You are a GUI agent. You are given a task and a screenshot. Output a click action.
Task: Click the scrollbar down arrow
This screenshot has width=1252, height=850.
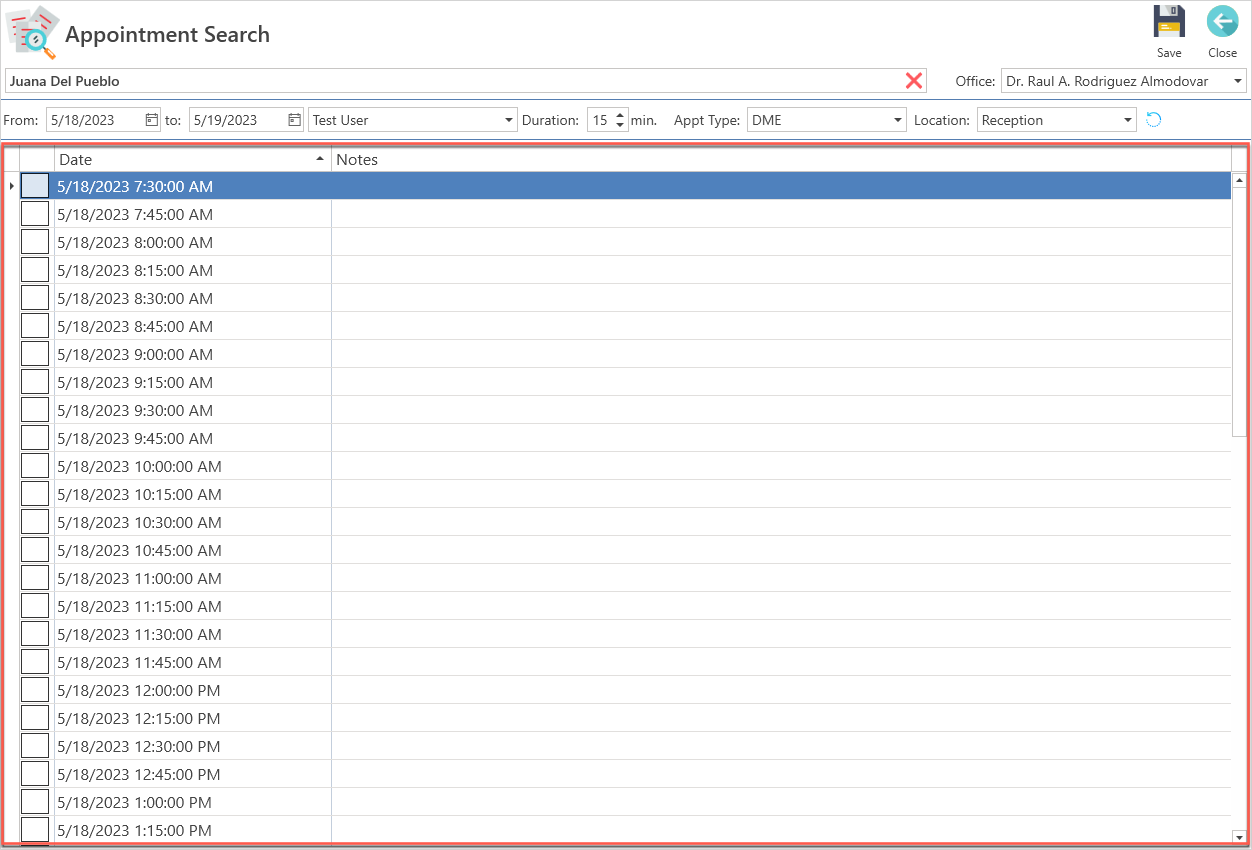pos(1239,836)
